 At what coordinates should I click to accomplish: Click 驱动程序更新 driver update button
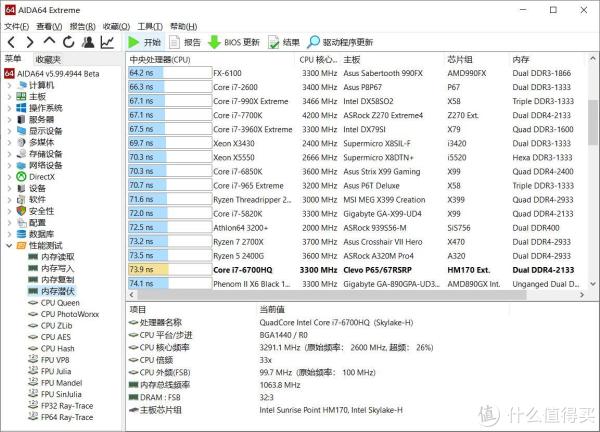pyautogui.click(x=340, y=42)
